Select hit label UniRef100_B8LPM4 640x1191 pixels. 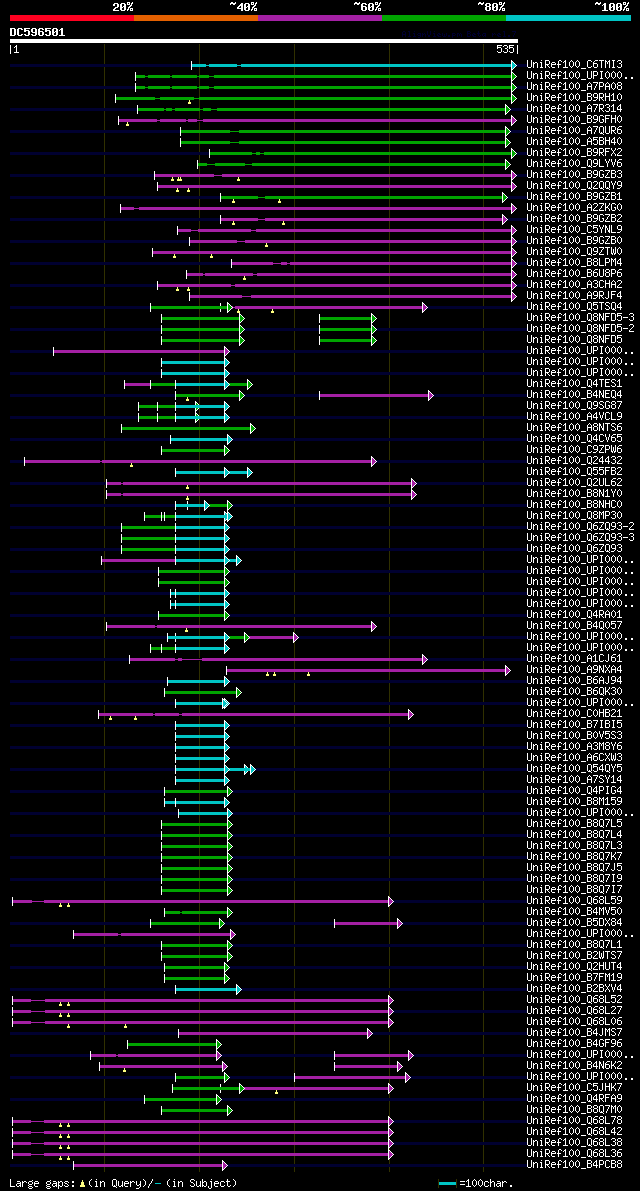574,263
